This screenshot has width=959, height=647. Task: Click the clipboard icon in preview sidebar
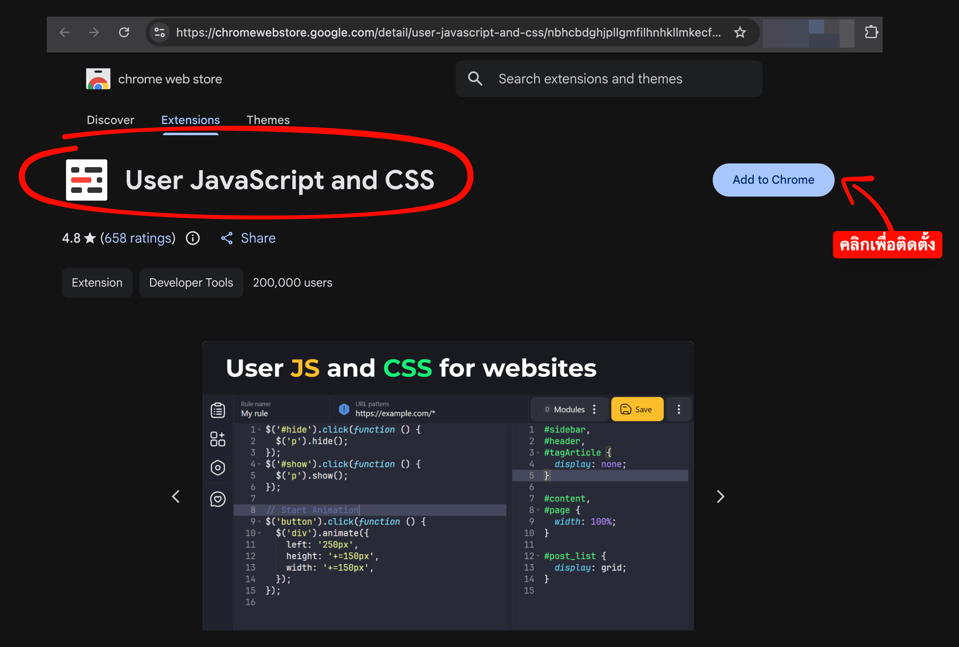(218, 410)
